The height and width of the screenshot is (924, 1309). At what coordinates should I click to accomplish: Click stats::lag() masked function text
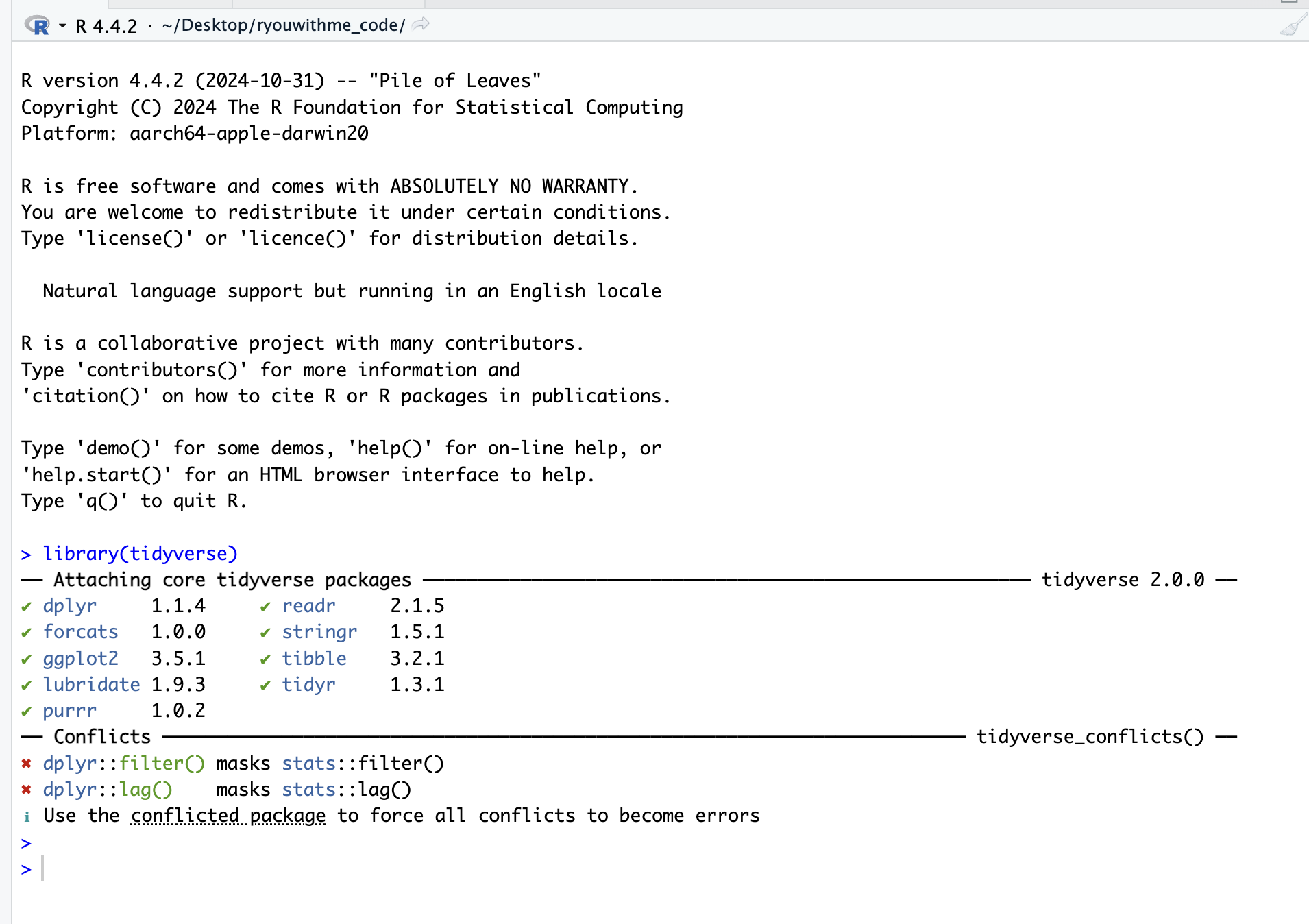[x=347, y=790]
